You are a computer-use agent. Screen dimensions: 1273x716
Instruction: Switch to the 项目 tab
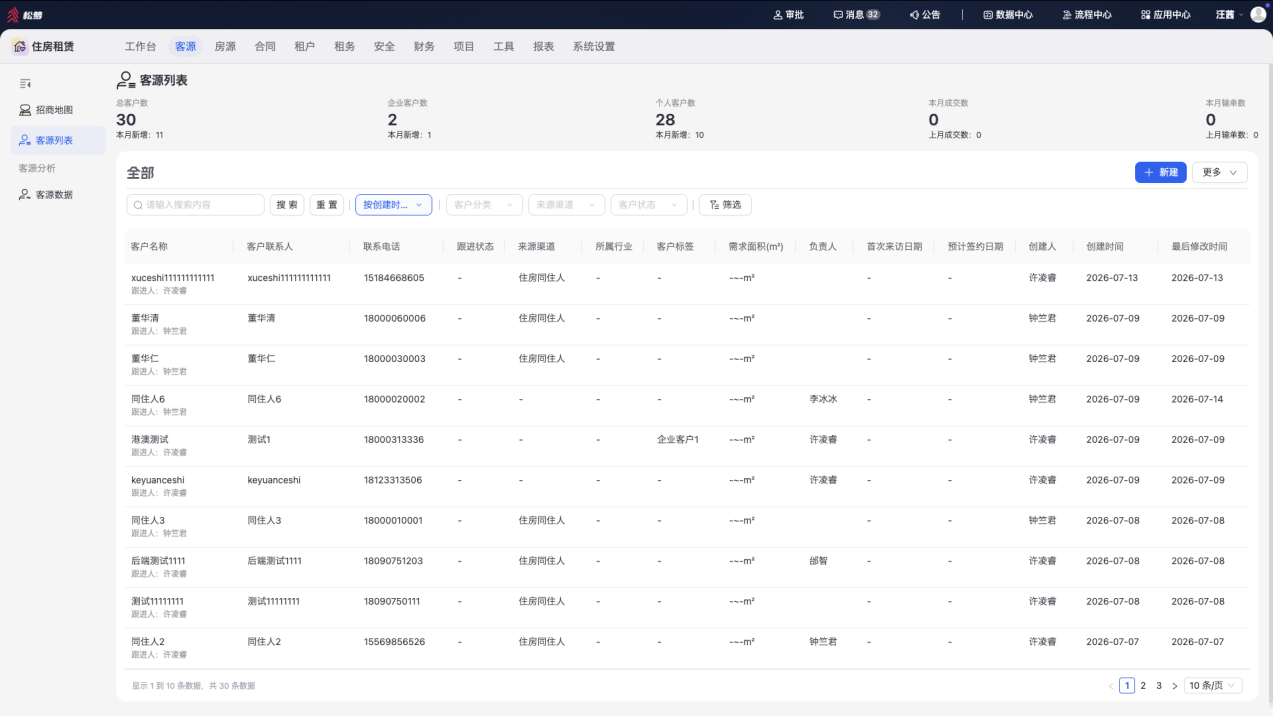coord(464,46)
